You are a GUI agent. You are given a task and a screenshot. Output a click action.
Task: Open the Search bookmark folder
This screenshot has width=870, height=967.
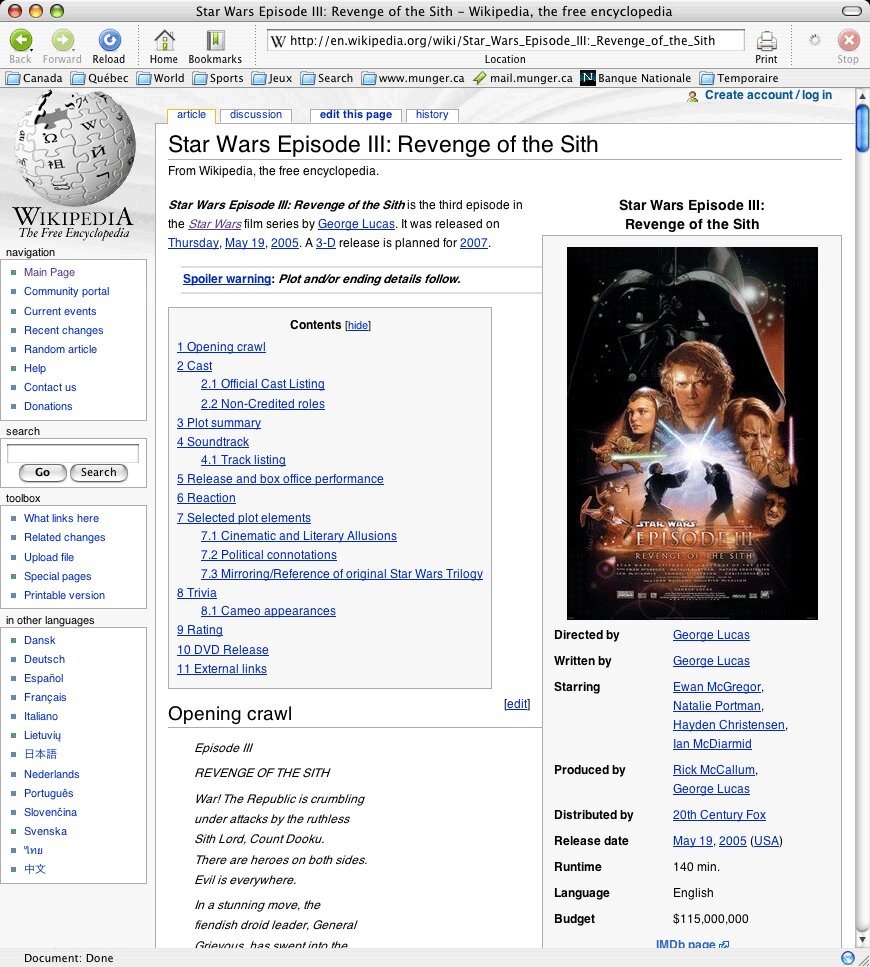pos(327,78)
